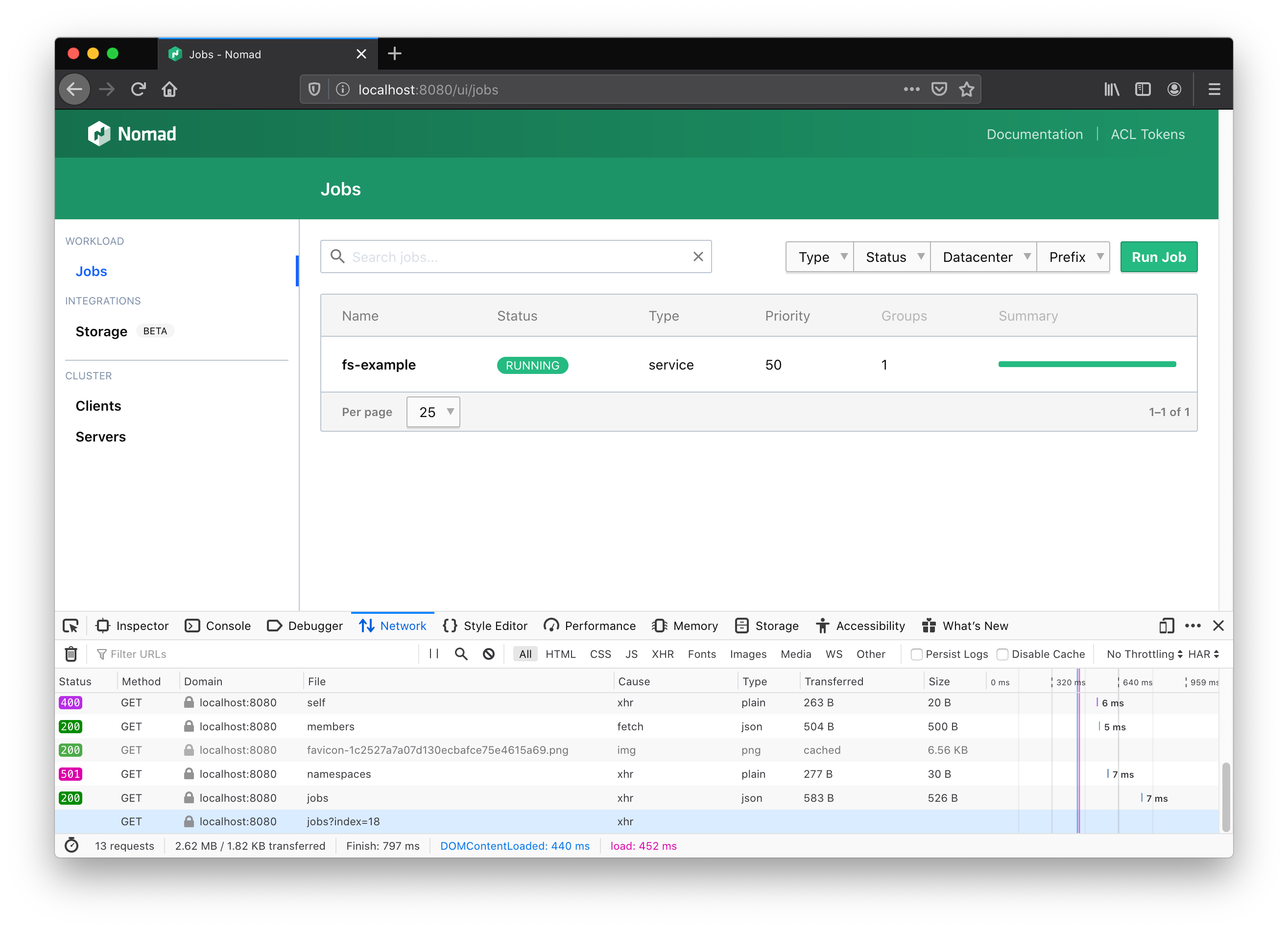Click the element picker icon in devtools
This screenshot has width=1288, height=930.
(x=71, y=626)
